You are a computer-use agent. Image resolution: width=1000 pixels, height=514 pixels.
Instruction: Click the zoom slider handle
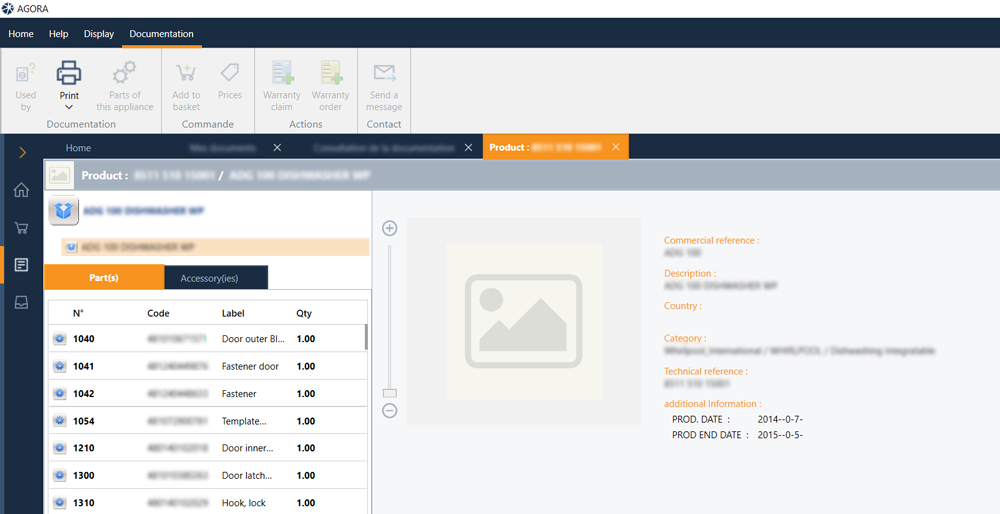click(x=390, y=393)
